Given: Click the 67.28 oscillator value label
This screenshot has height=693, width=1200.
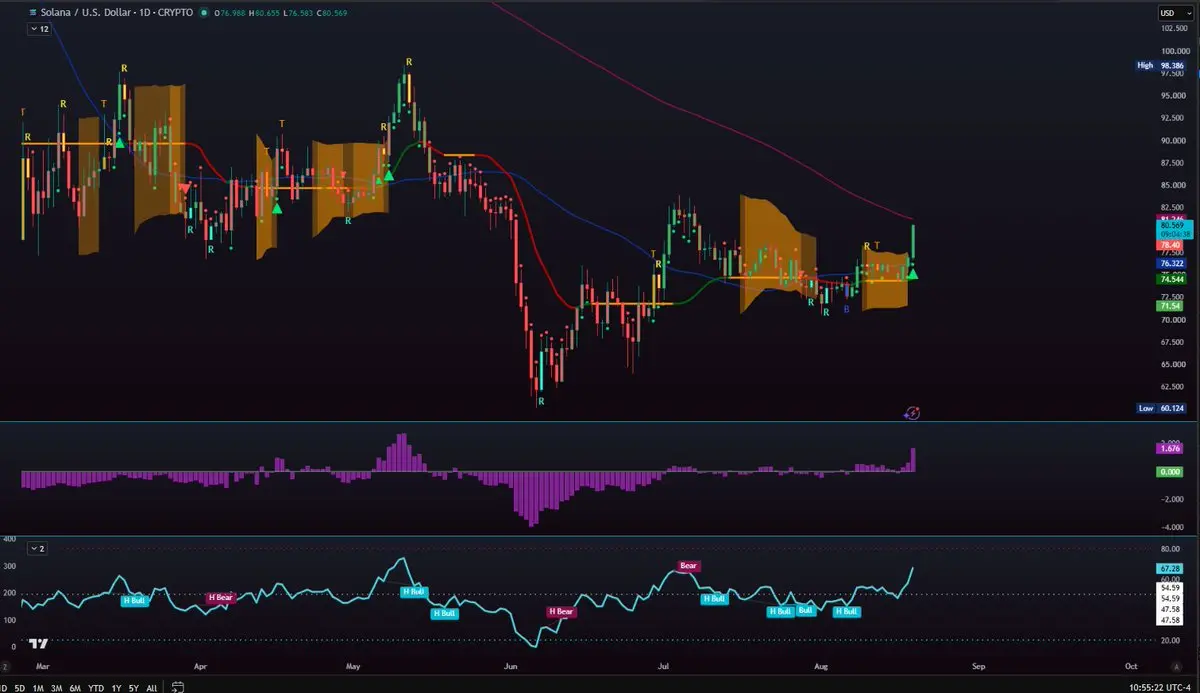Looking at the screenshot, I should point(1170,567).
